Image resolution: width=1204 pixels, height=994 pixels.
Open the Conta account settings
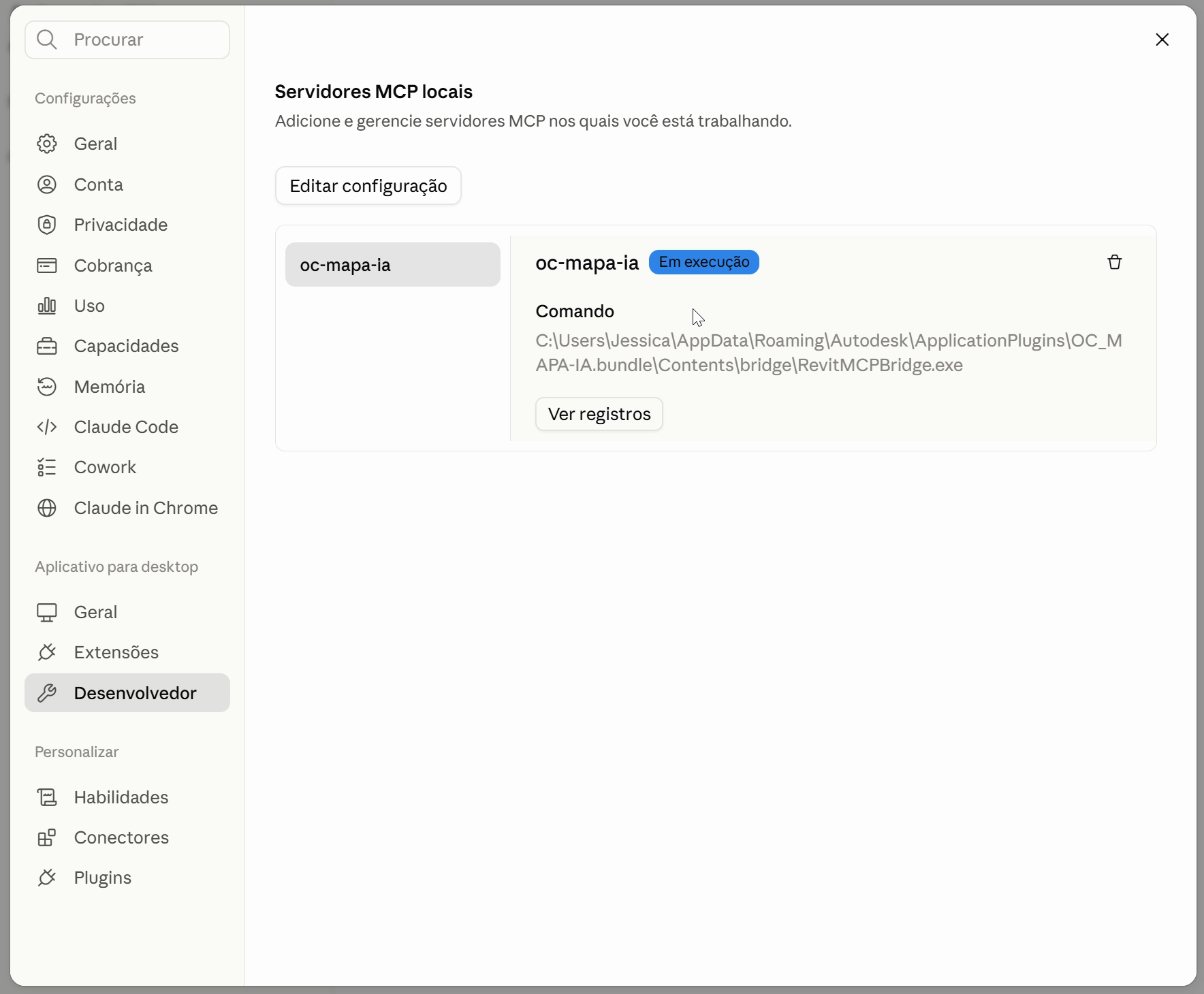(x=127, y=185)
